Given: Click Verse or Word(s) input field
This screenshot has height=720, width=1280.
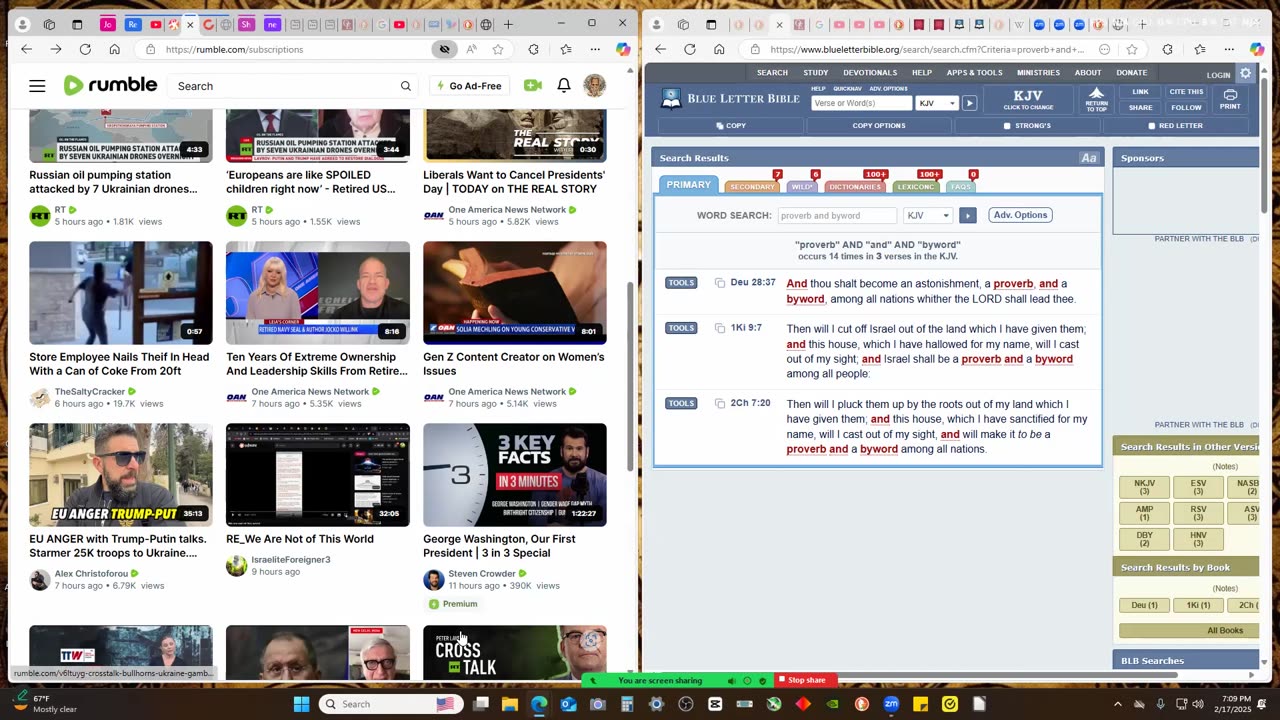Looking at the screenshot, I should tap(862, 103).
